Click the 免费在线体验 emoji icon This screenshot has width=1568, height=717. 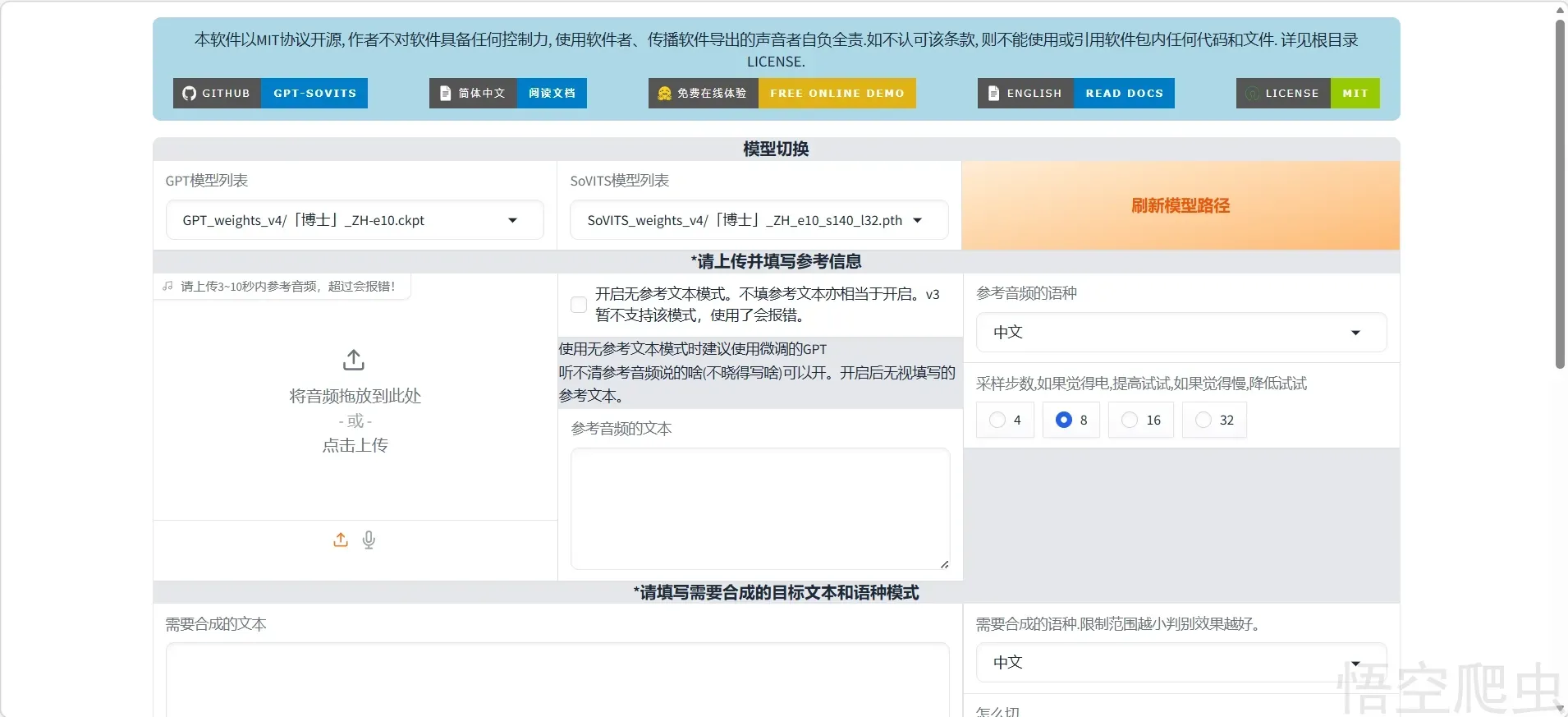665,94
